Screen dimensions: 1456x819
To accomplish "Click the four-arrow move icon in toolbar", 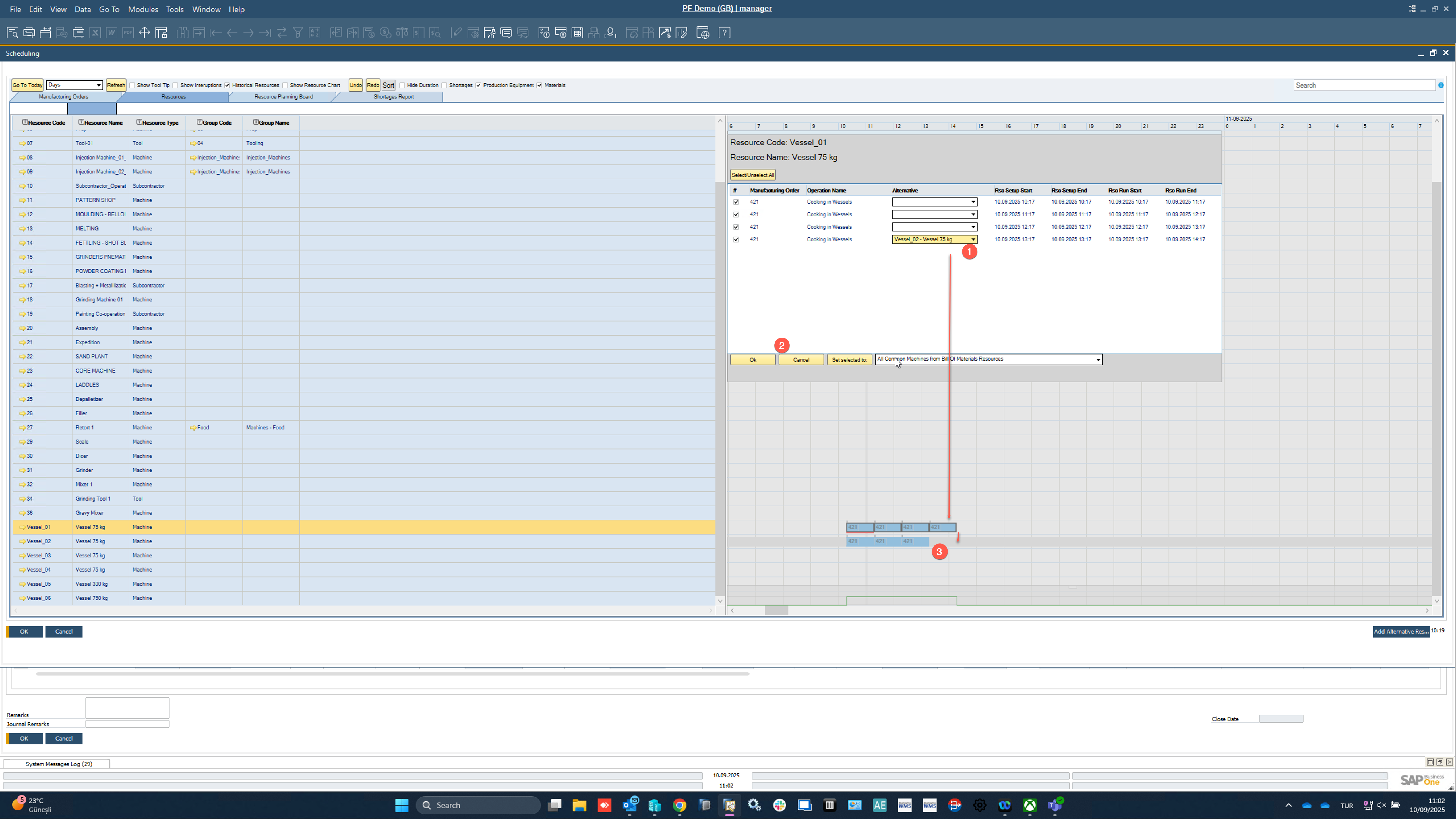I will pyautogui.click(x=144, y=33).
